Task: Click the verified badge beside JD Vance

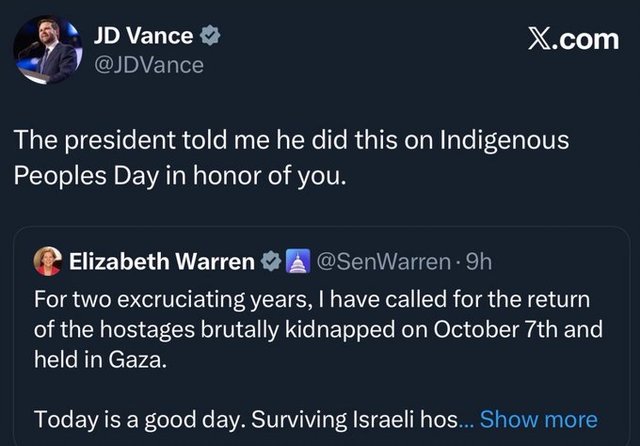Action: pyautogui.click(x=212, y=37)
